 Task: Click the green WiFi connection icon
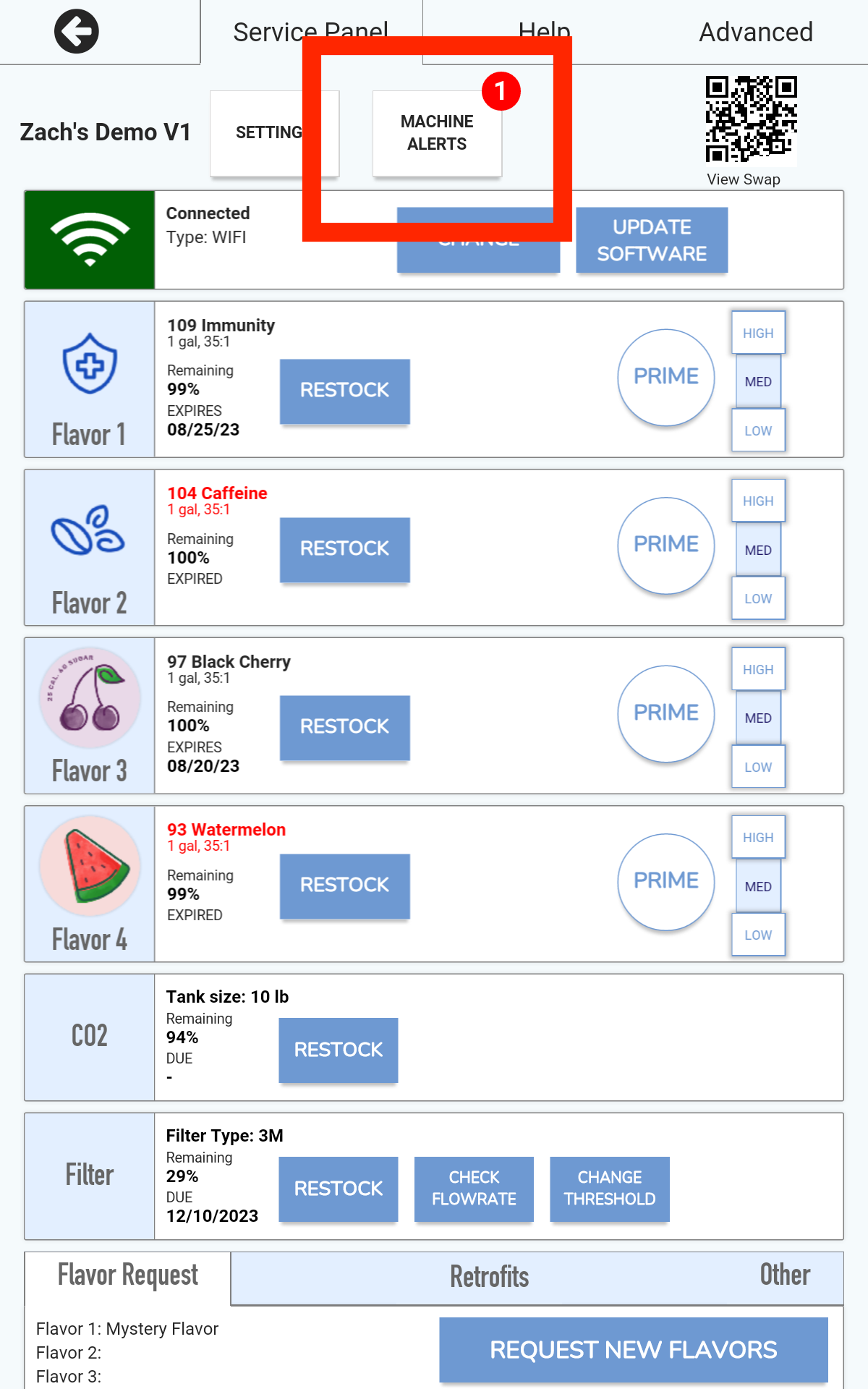point(90,240)
